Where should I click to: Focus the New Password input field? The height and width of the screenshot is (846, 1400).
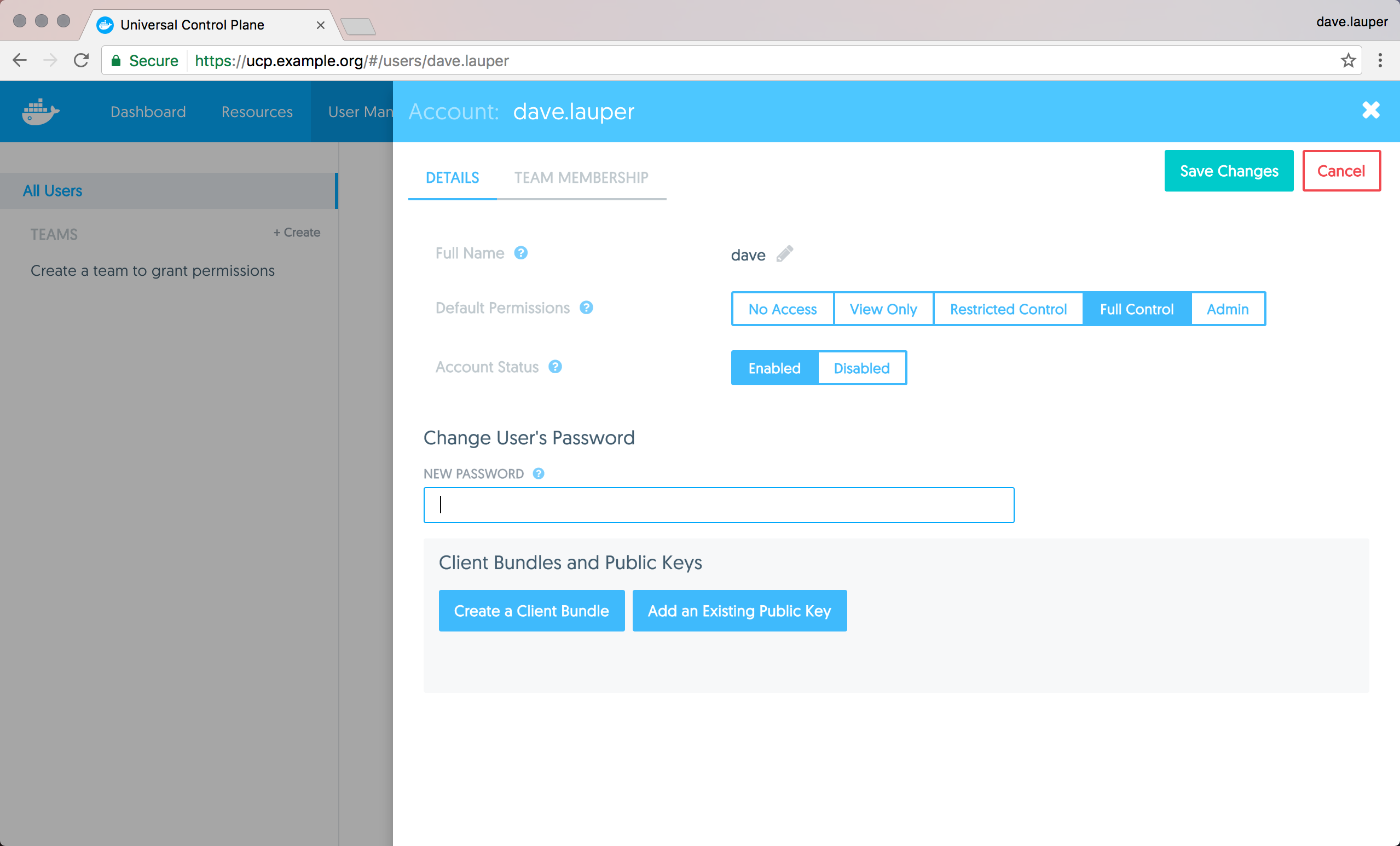(x=718, y=505)
